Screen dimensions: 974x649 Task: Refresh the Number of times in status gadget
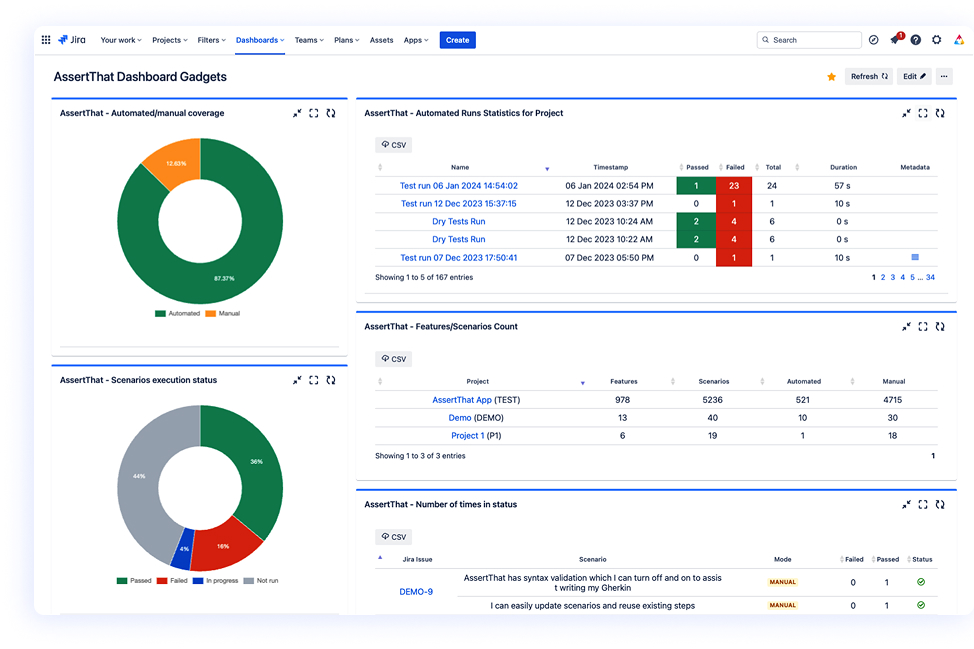939,505
